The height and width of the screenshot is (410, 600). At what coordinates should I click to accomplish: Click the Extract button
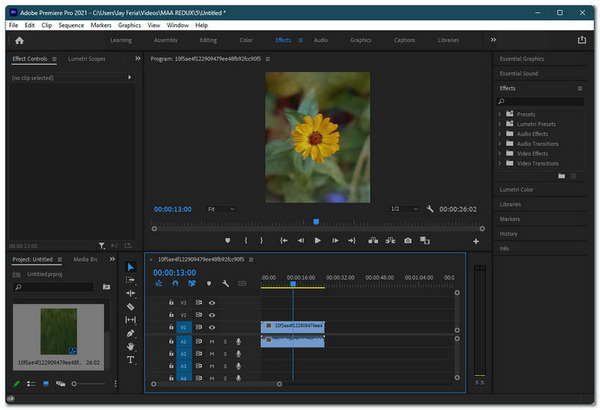390,240
